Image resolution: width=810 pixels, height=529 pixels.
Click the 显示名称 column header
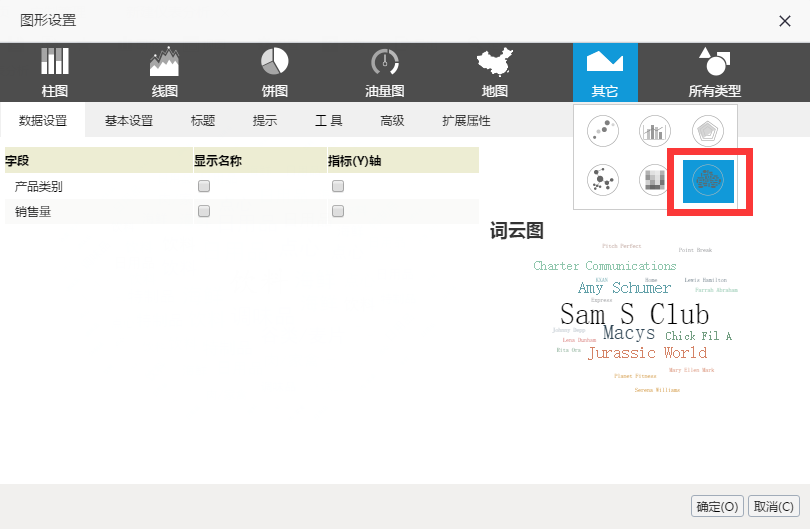click(260, 160)
